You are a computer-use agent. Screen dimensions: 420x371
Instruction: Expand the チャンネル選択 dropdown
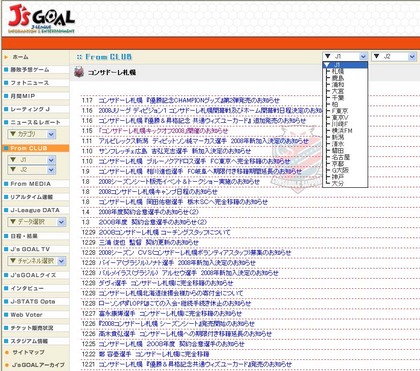point(37,261)
